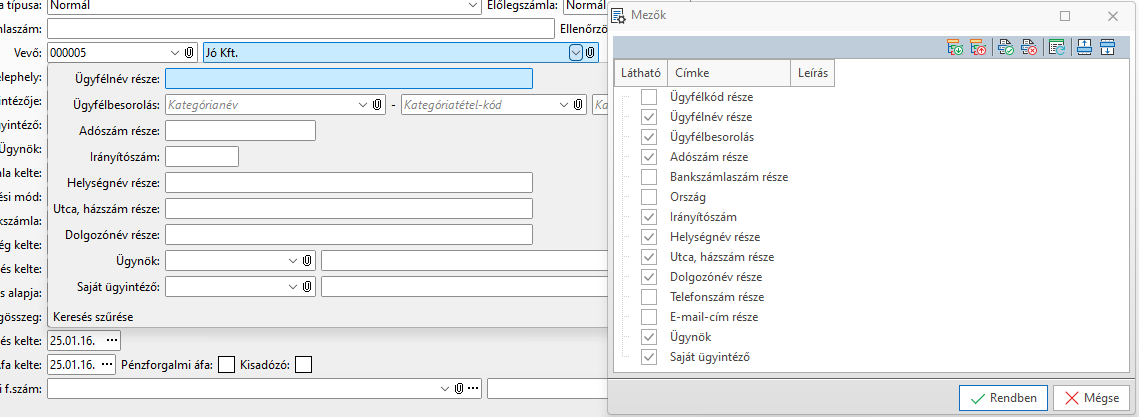Select Dolgozónév része label in list
The width and height of the screenshot is (1139, 417).
point(716,277)
